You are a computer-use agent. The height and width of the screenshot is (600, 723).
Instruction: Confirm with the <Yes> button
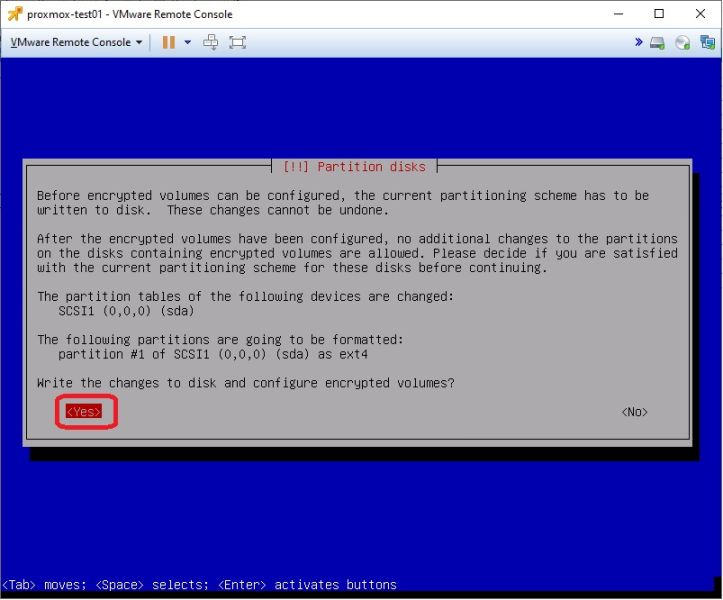(84, 412)
